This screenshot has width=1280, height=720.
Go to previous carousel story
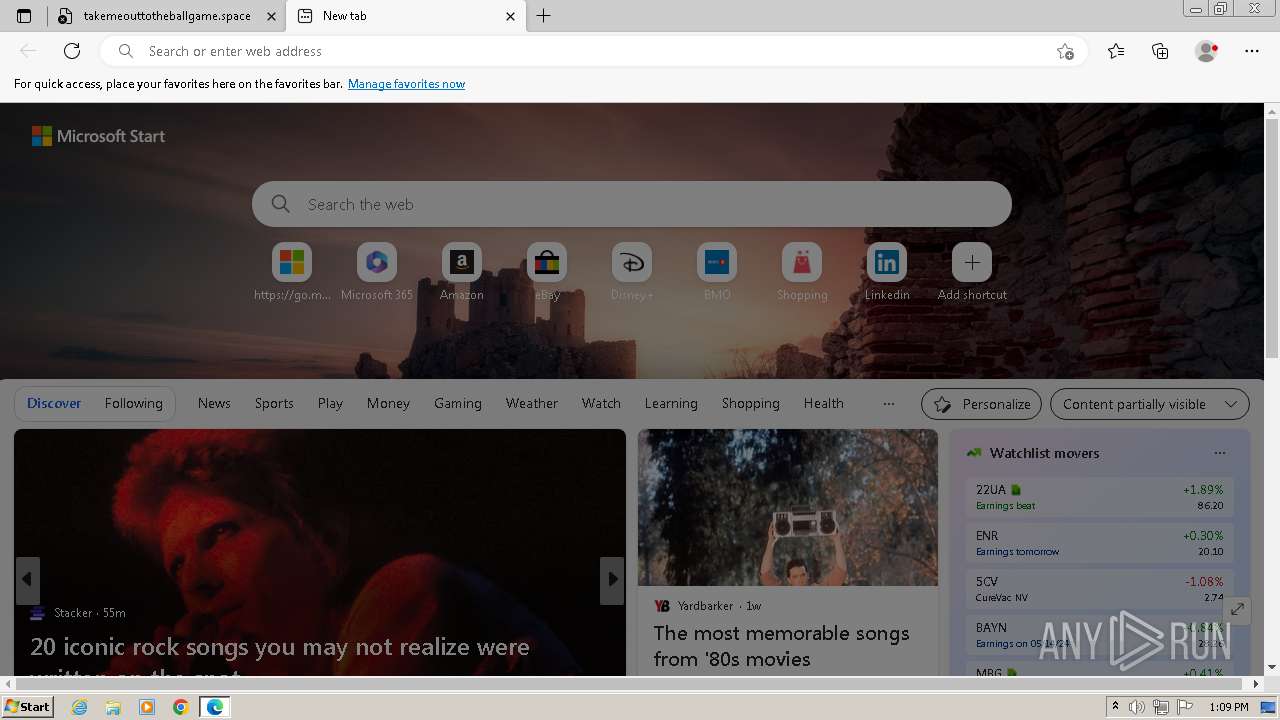[27, 580]
